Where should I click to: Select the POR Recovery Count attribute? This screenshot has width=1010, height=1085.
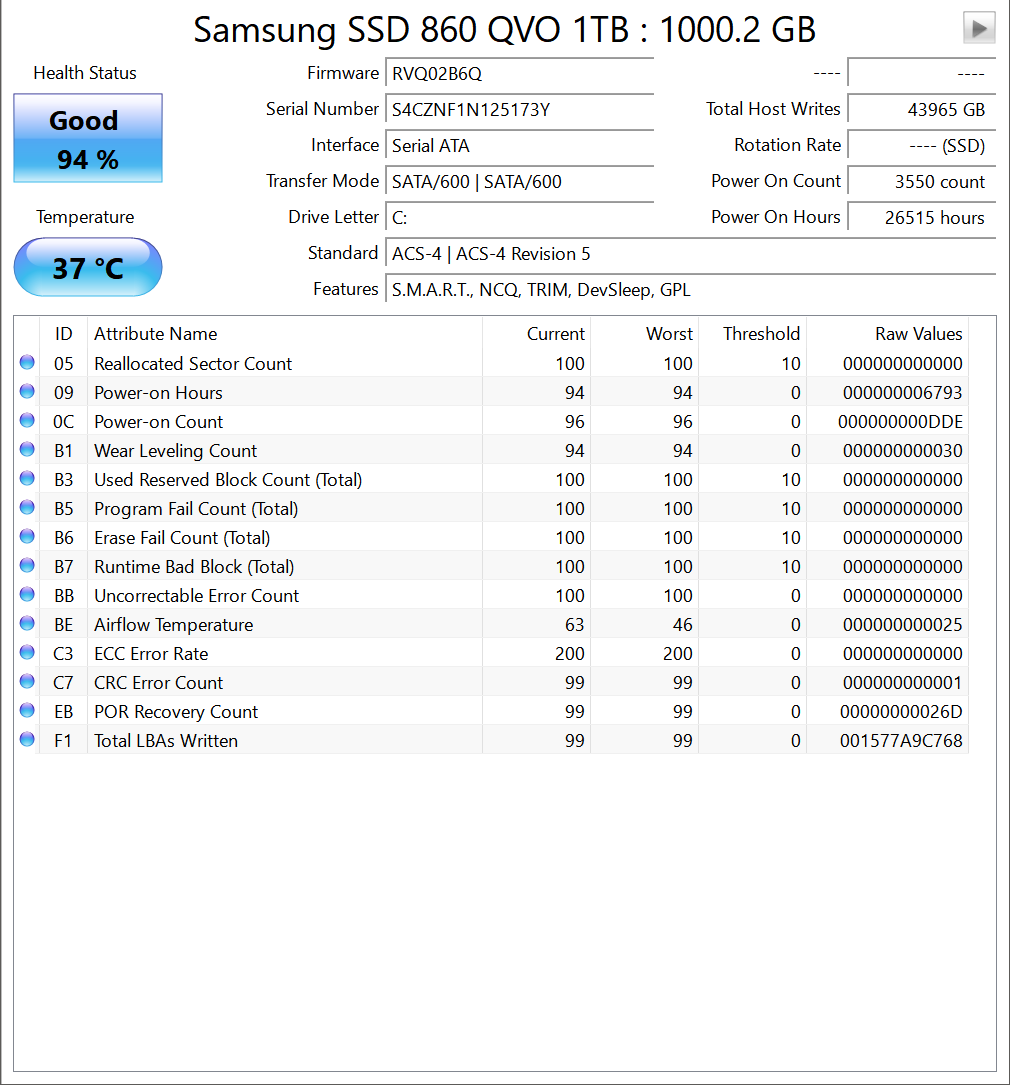point(176,712)
